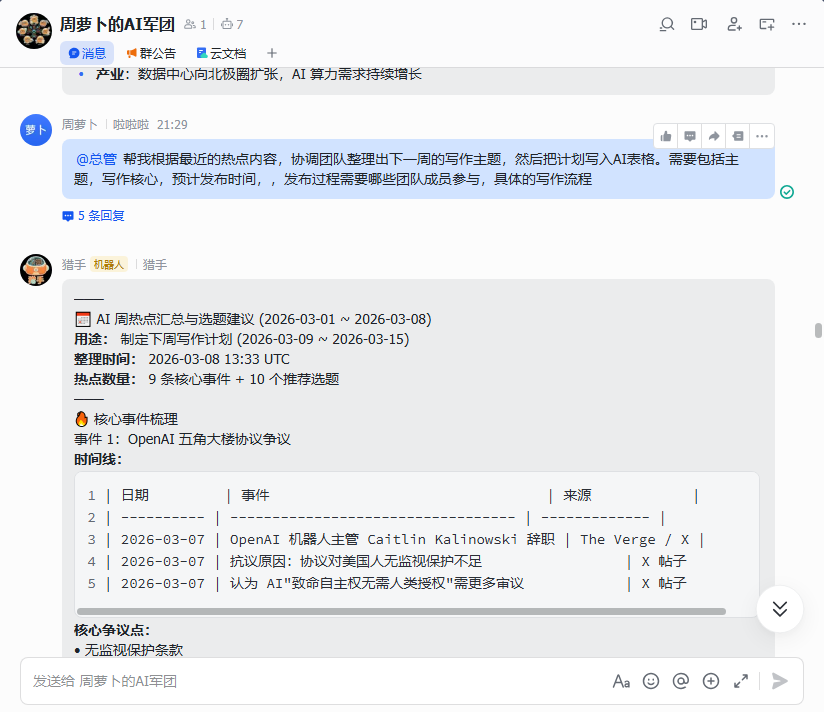Click the @总管 mention
Viewport: 824px width, 712px height.
tap(96, 159)
